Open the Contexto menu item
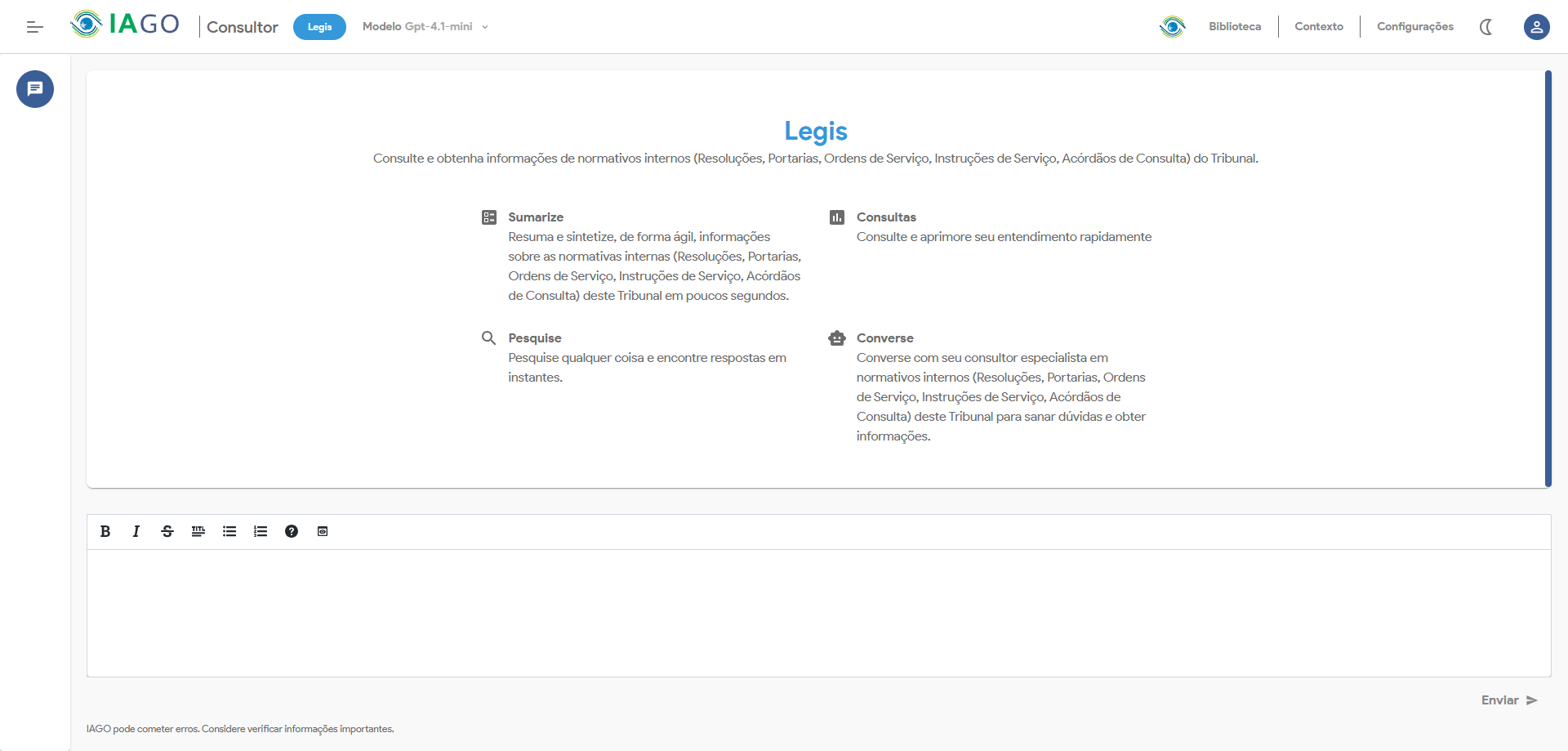 (x=1318, y=27)
